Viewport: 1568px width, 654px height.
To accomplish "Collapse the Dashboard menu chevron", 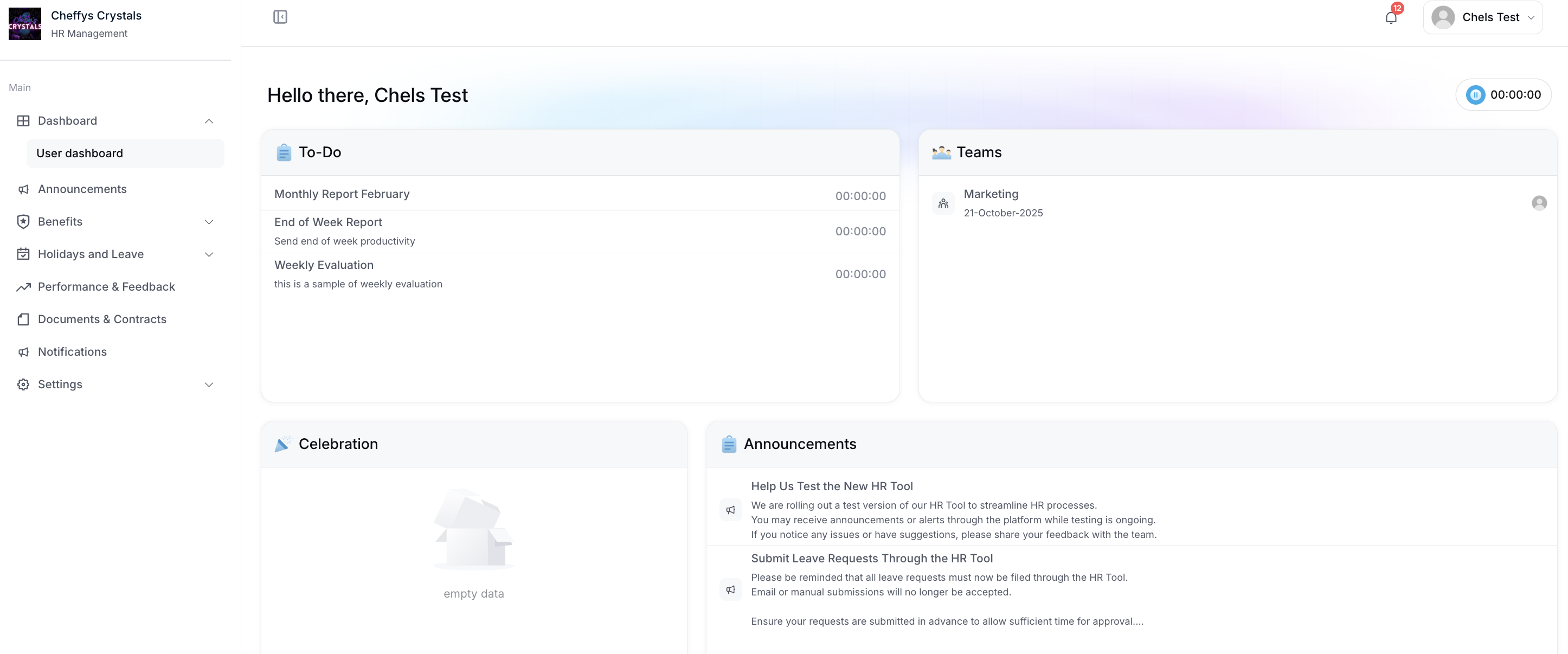I will click(x=209, y=121).
